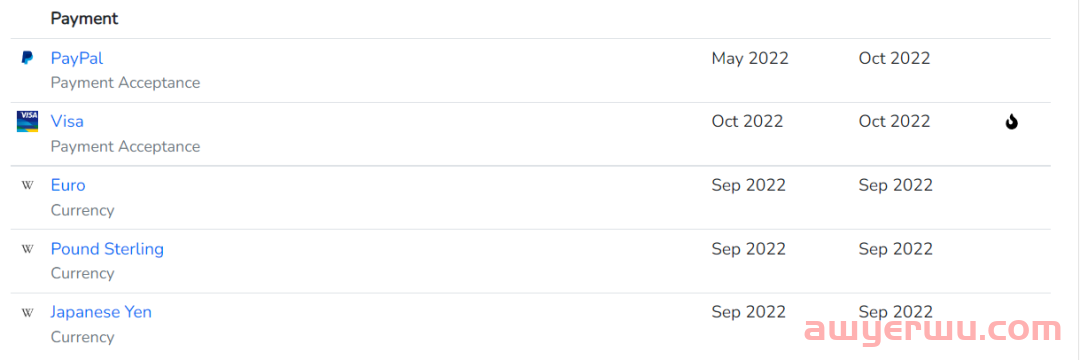Screen dimensions: 1080x360
Task: Click the Wikipedia icon beside Pound Sterling
Action: tap(28, 248)
